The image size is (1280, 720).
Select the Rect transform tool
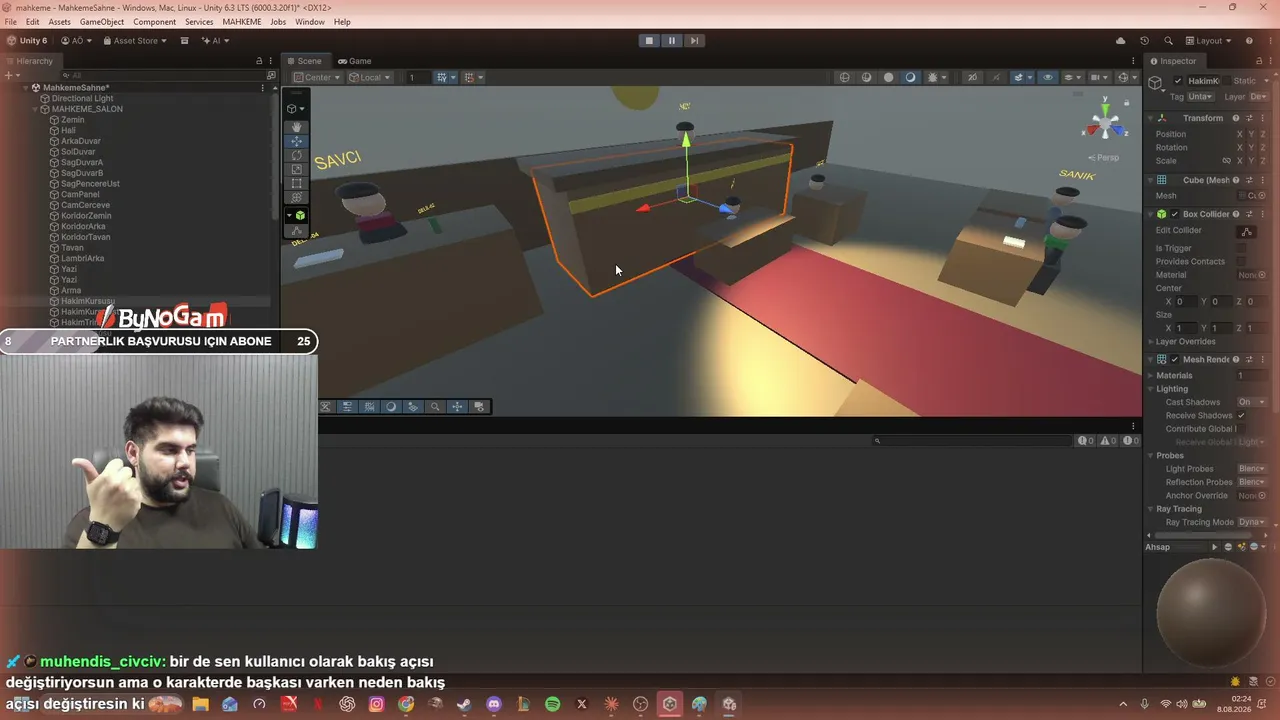(297, 183)
